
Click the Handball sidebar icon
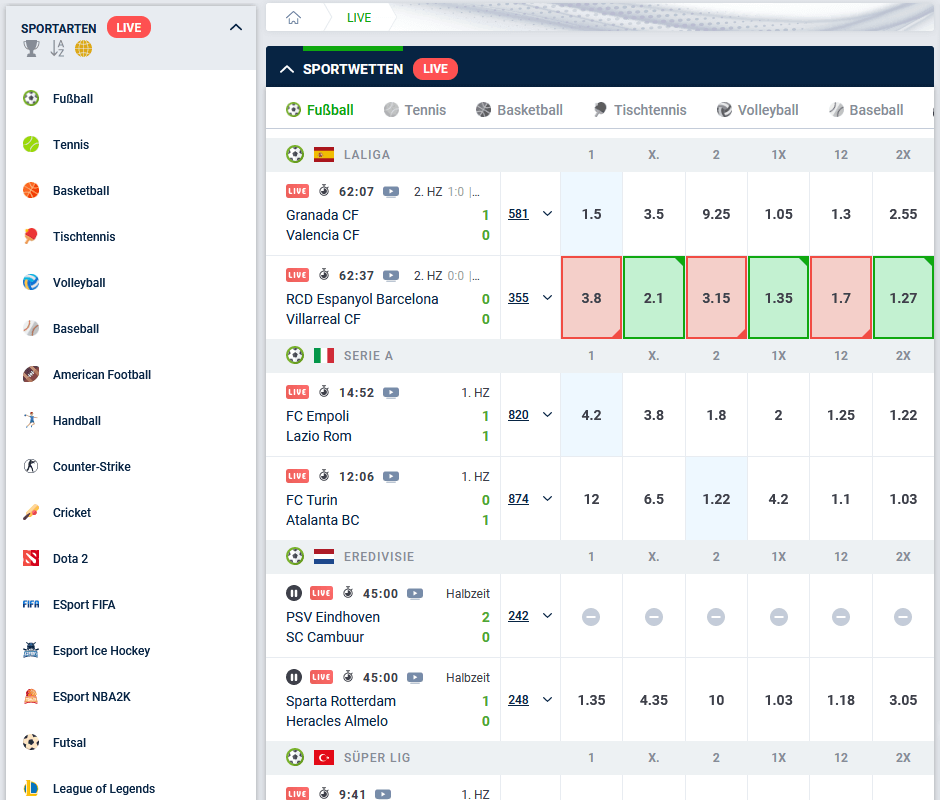[31, 420]
